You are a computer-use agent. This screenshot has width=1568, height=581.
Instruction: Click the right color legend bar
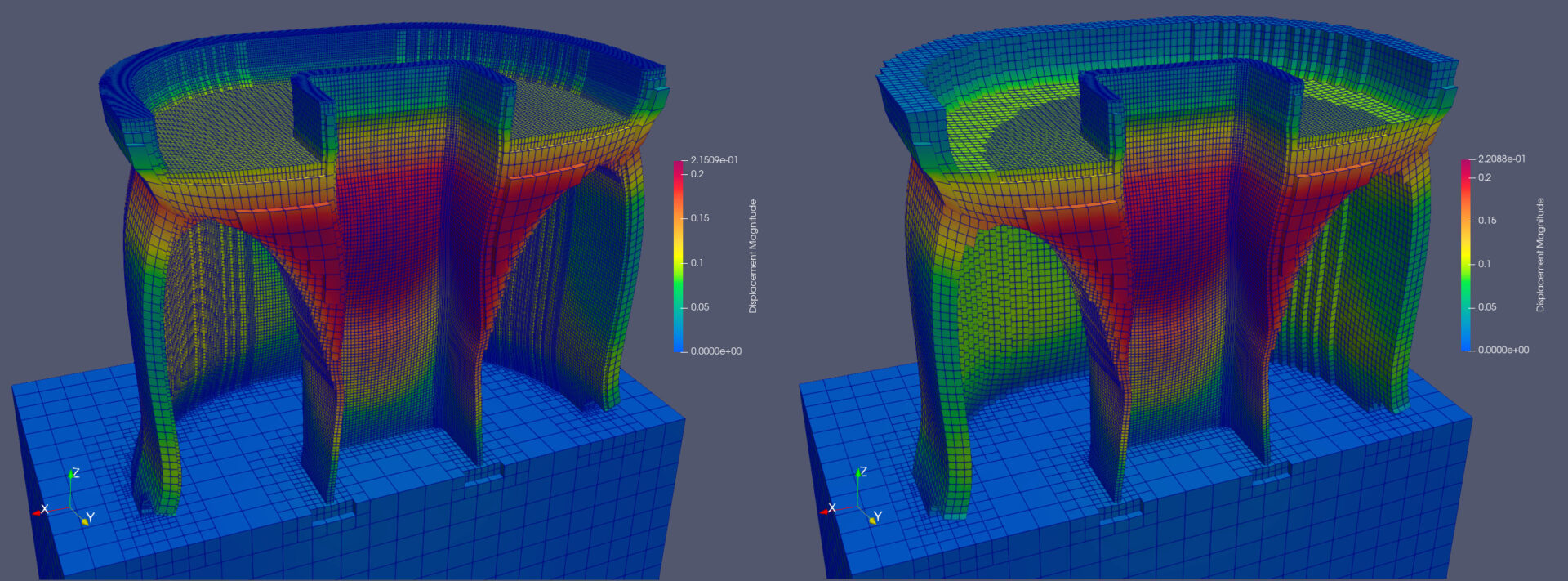(x=1465, y=254)
